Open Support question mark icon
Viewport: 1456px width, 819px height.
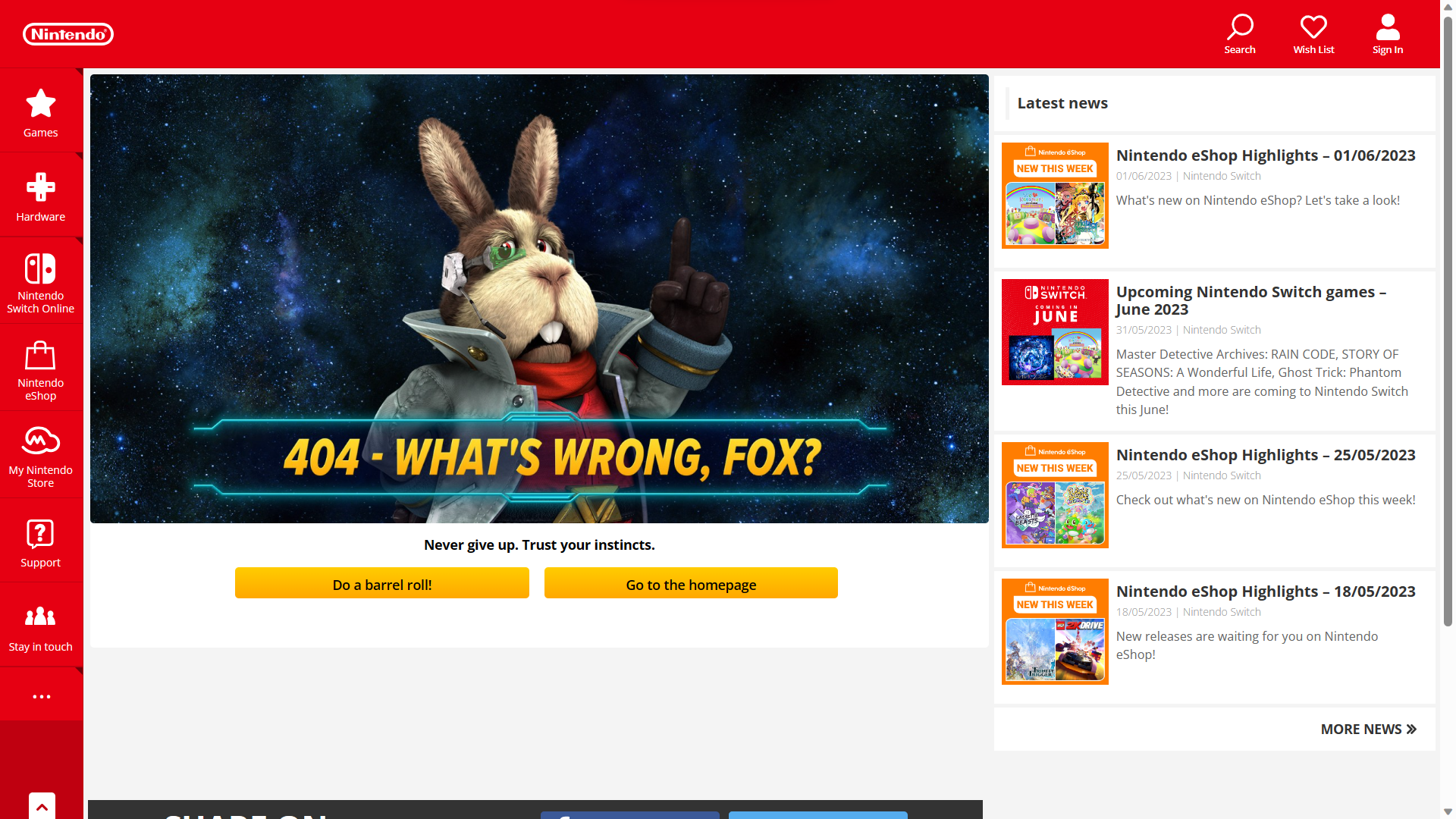pos(41,534)
